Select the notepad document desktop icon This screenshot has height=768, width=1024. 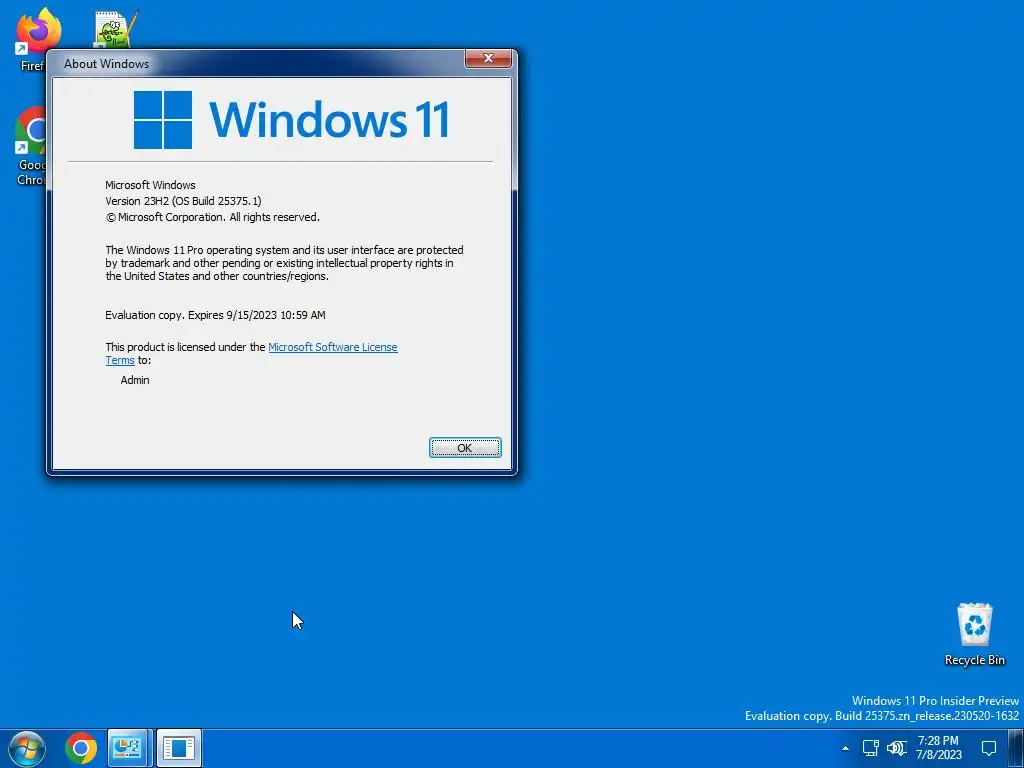click(116, 29)
